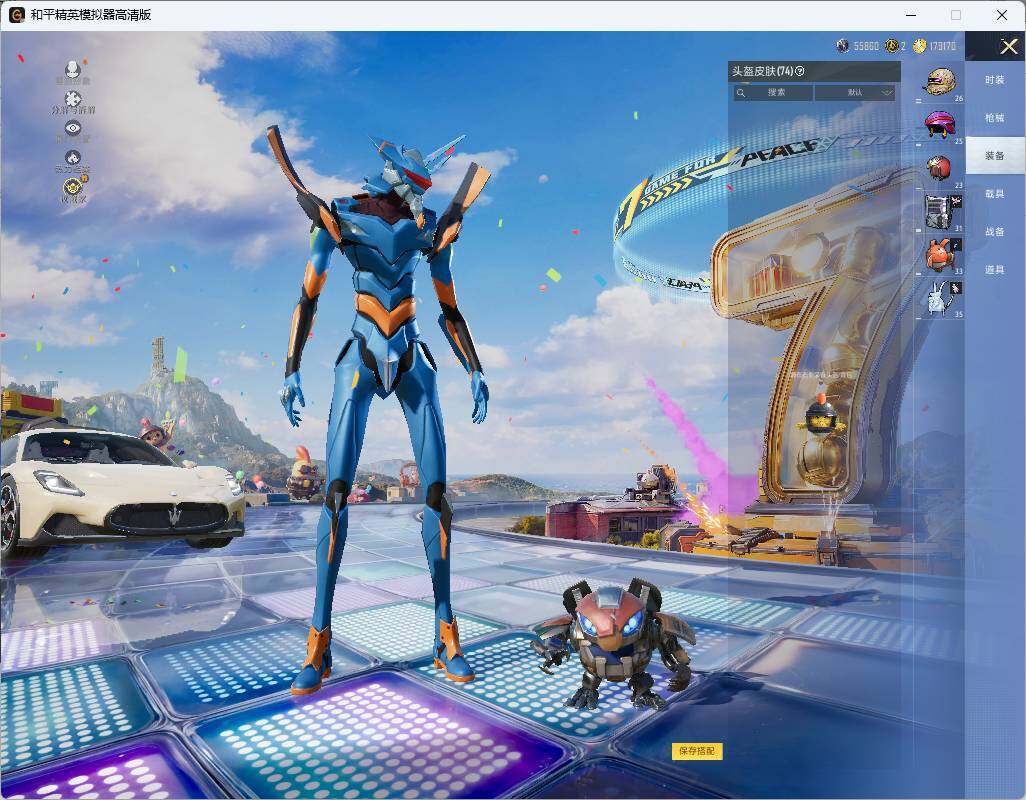Click the gold token icon showing 2
Viewport: 1026px width, 800px height.
coord(891,46)
